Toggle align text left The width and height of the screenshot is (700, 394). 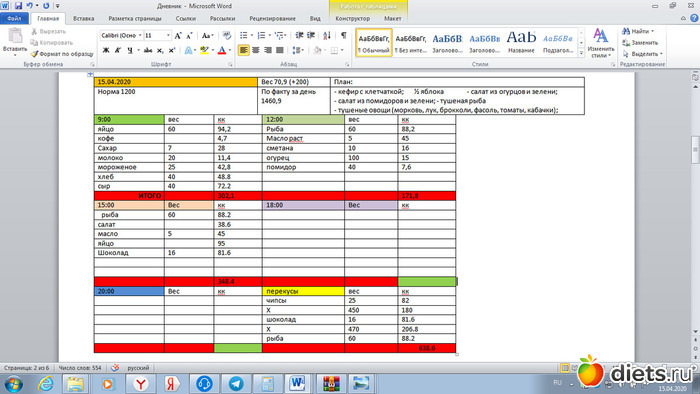(x=244, y=50)
